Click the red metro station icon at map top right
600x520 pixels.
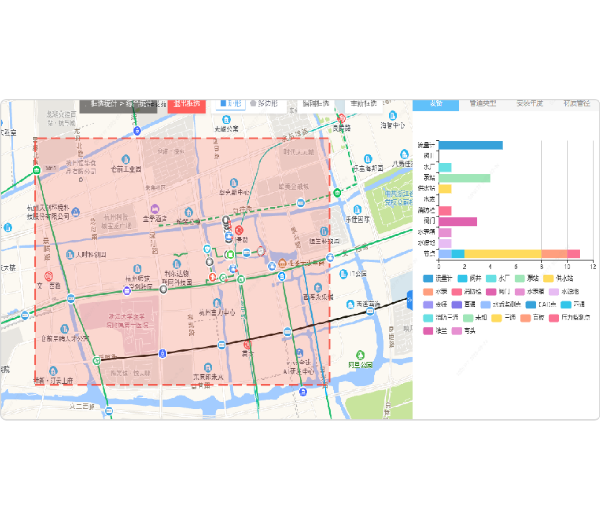[340, 118]
